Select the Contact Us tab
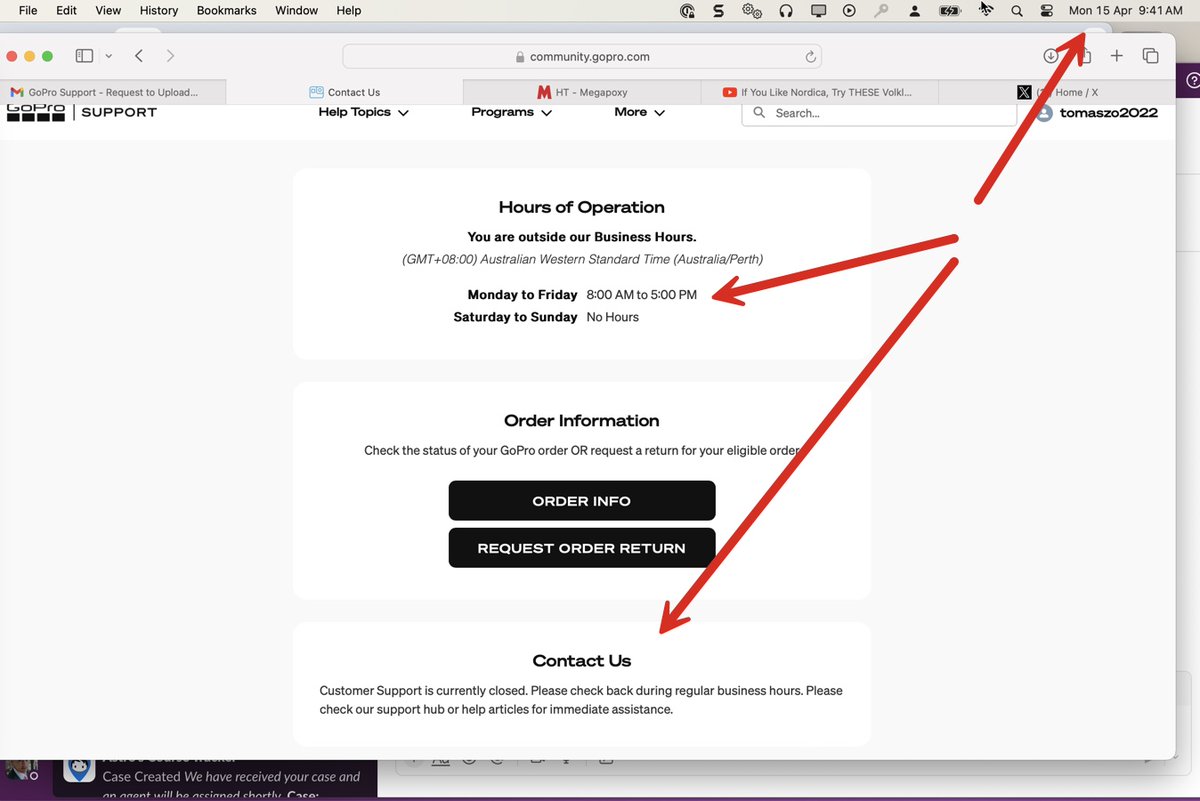 point(345,92)
